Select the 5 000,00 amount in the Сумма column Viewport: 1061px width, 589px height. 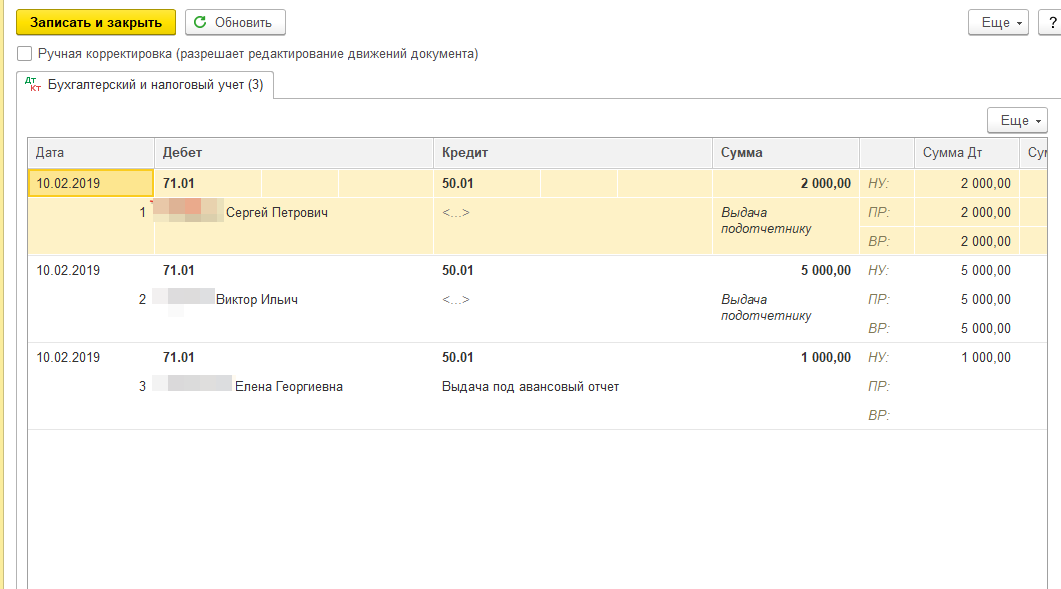tap(825, 270)
